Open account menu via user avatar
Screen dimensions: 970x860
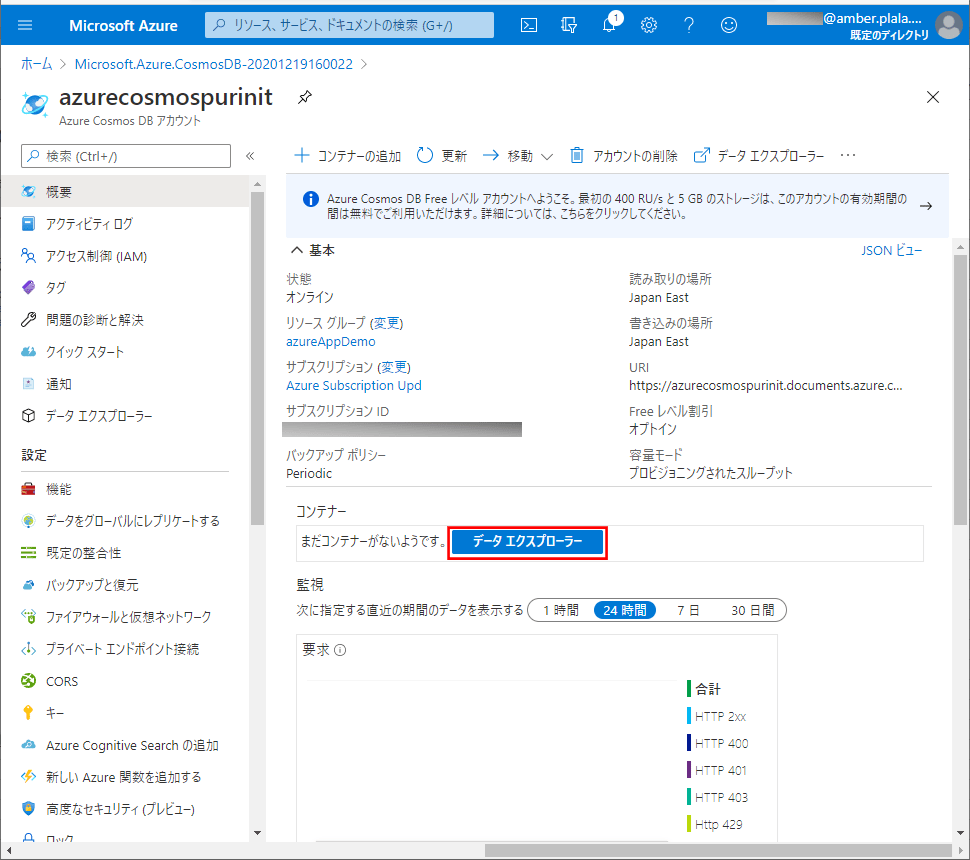coord(949,26)
